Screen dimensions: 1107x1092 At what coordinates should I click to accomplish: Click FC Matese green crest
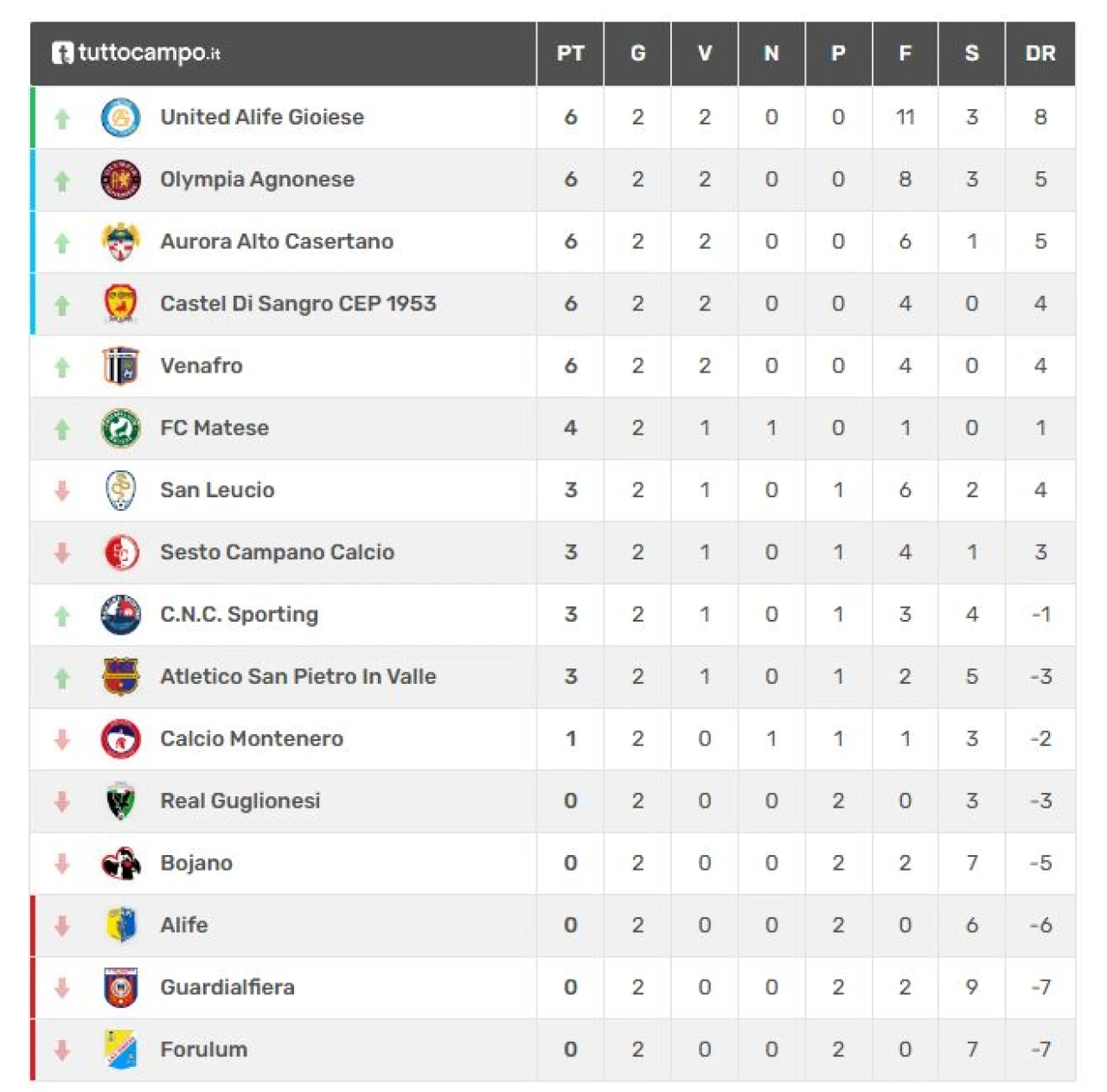tap(121, 428)
